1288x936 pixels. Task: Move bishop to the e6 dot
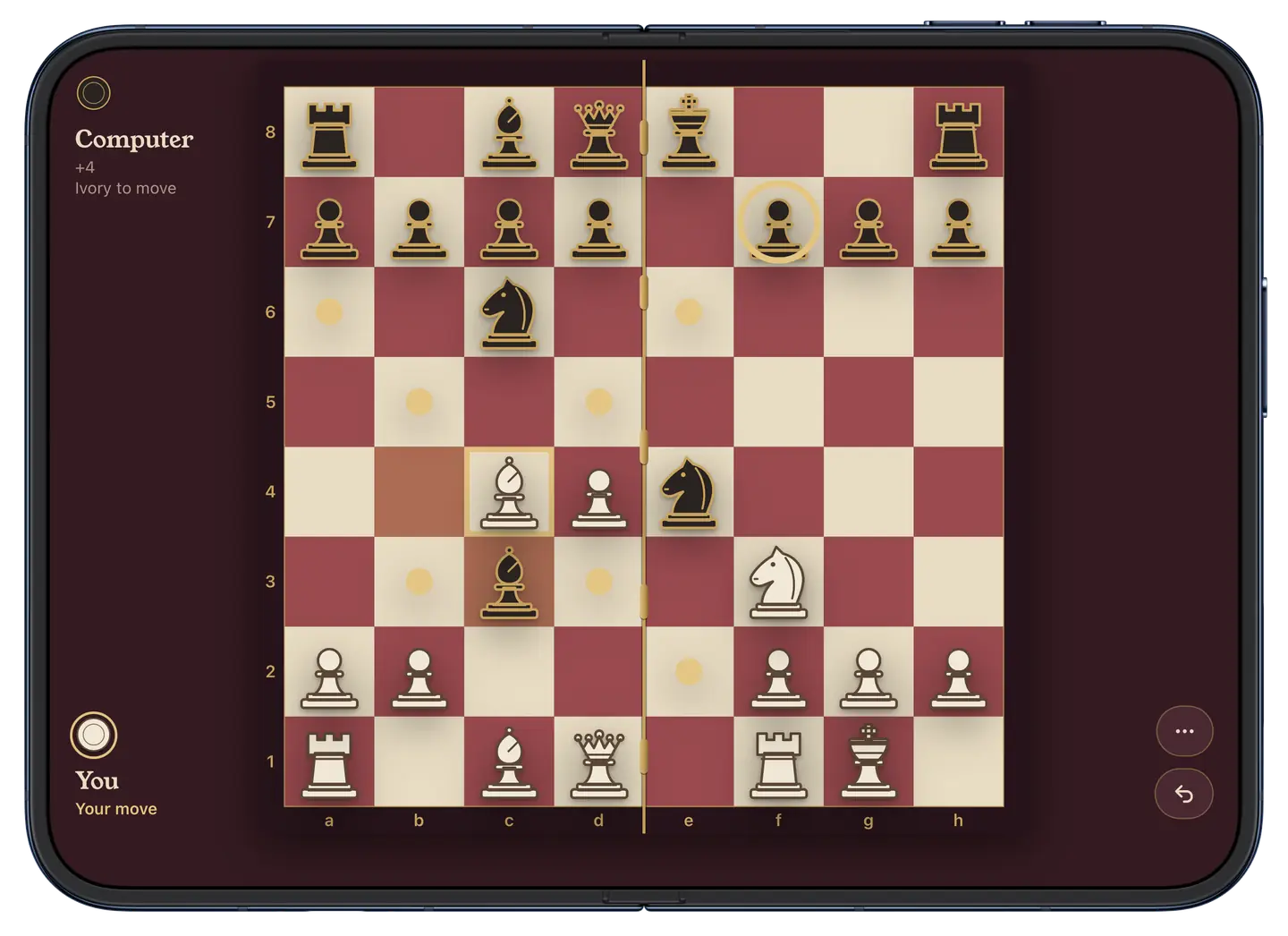coord(689,311)
